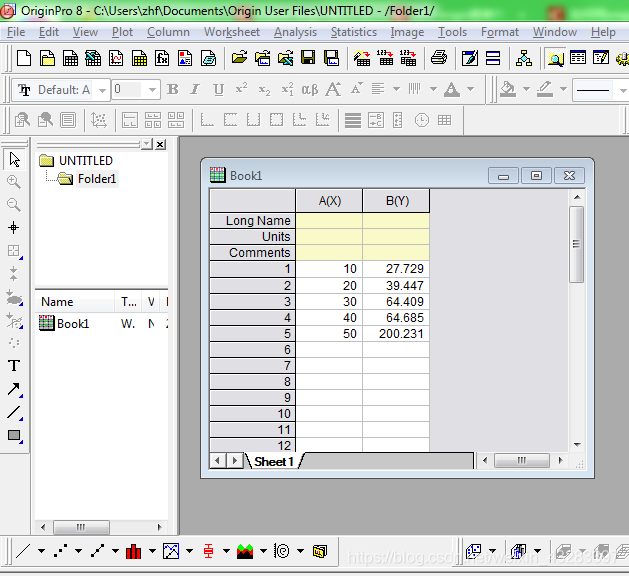
Task: Click the New Function (fx) icon
Action: (x=162, y=59)
